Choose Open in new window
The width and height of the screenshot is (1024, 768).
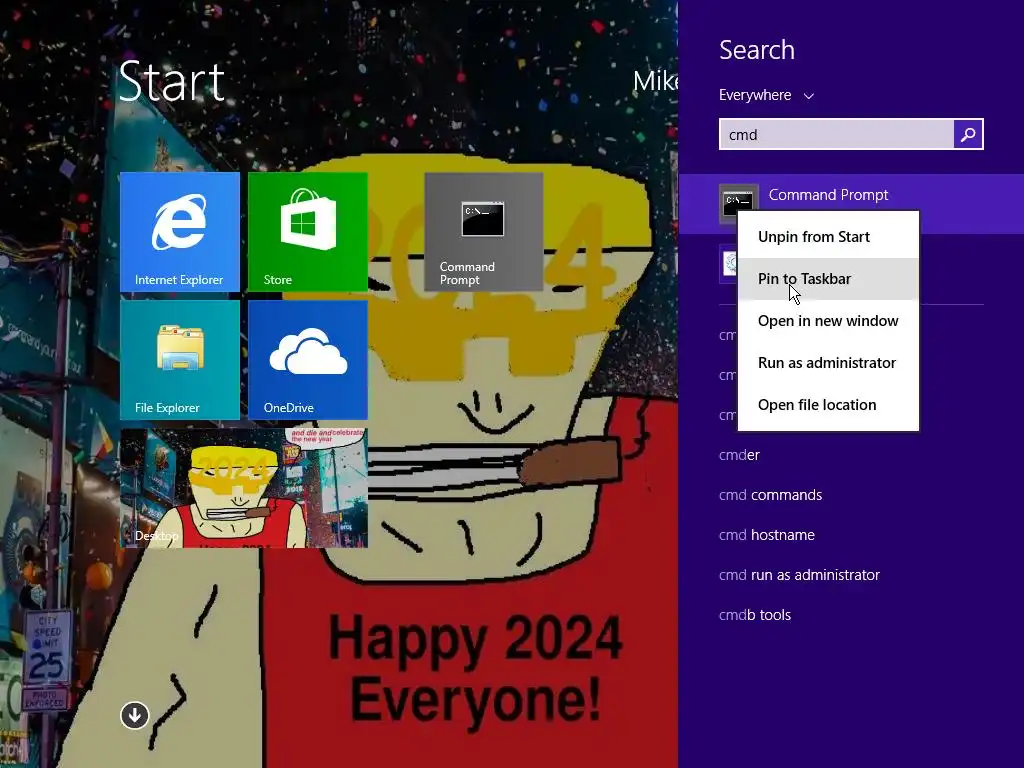(828, 321)
